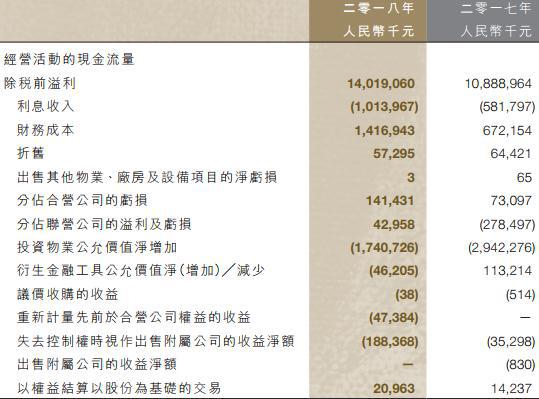Select the heading 經營活動的現金流量
Screen dimensions: 539x399
tap(69, 59)
